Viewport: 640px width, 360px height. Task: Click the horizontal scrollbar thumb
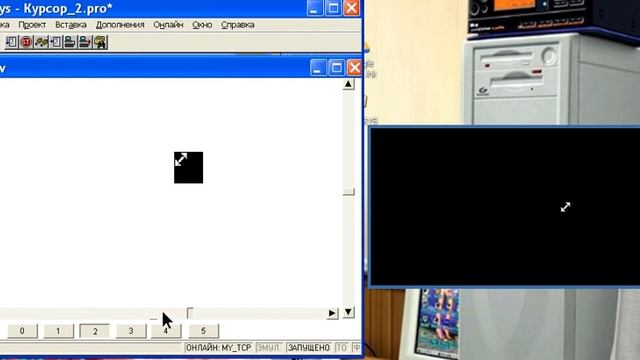pyautogui.click(x=190, y=313)
